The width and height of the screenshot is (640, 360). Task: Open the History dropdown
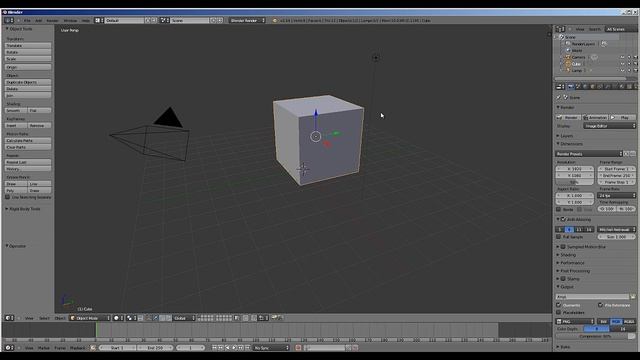pyautogui.click(x=28, y=169)
